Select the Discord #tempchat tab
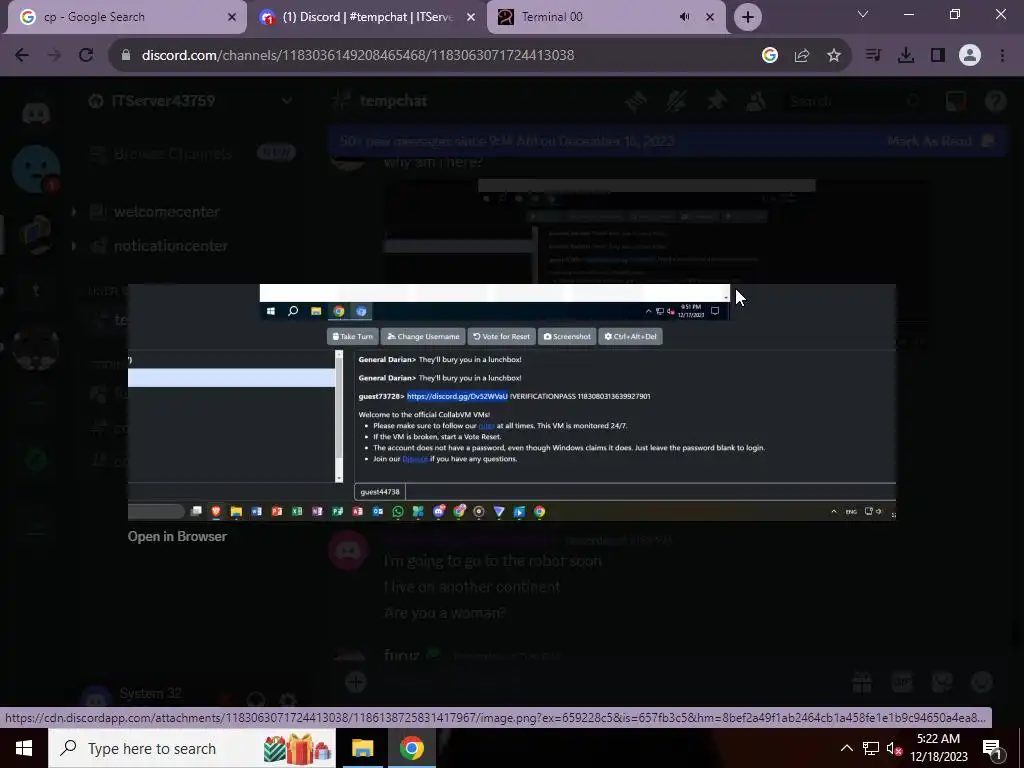Screen dimensions: 1024x768 [366, 17]
